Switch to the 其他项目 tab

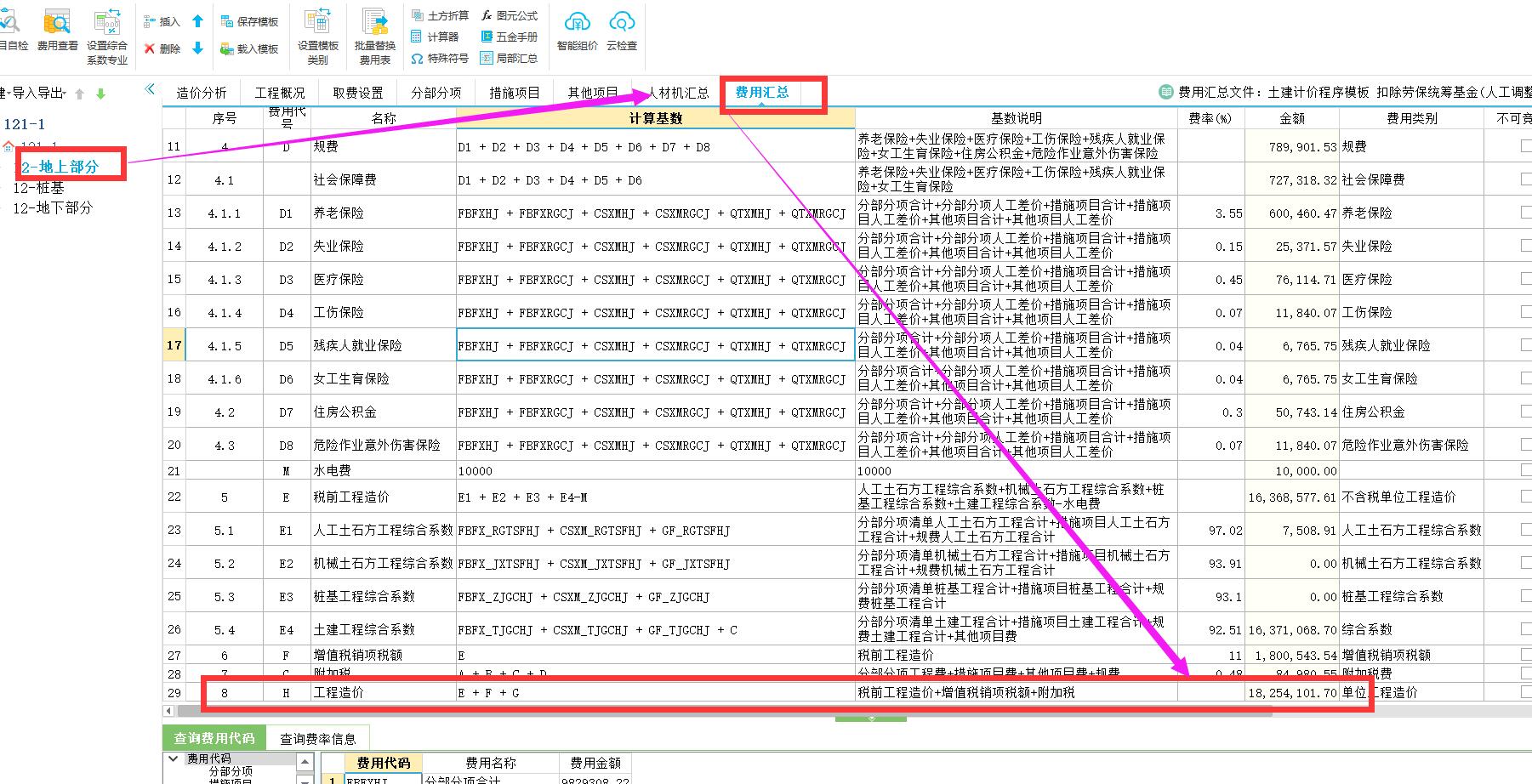coord(593,93)
